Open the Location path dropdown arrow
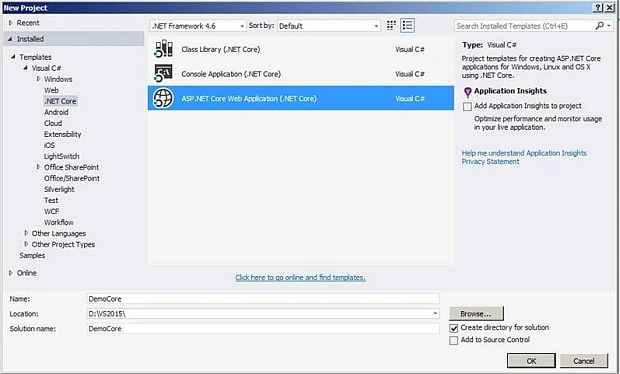Image resolution: width=620 pixels, height=374 pixels. [x=435, y=314]
